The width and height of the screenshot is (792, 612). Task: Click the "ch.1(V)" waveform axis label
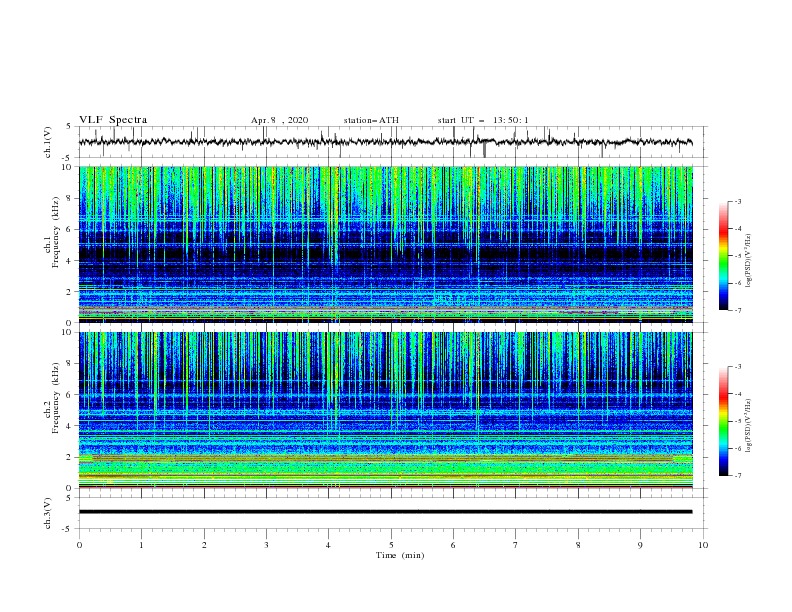(48, 142)
